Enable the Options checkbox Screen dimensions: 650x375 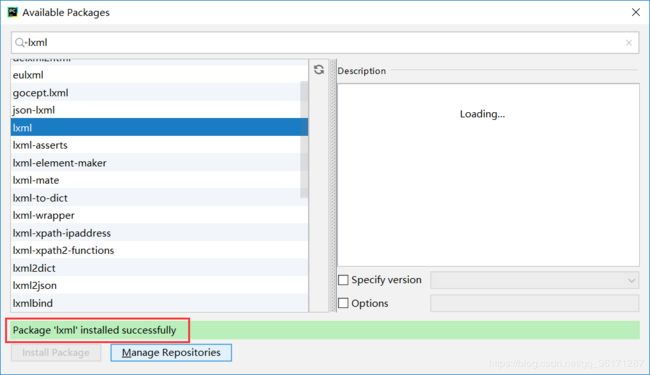(x=343, y=303)
